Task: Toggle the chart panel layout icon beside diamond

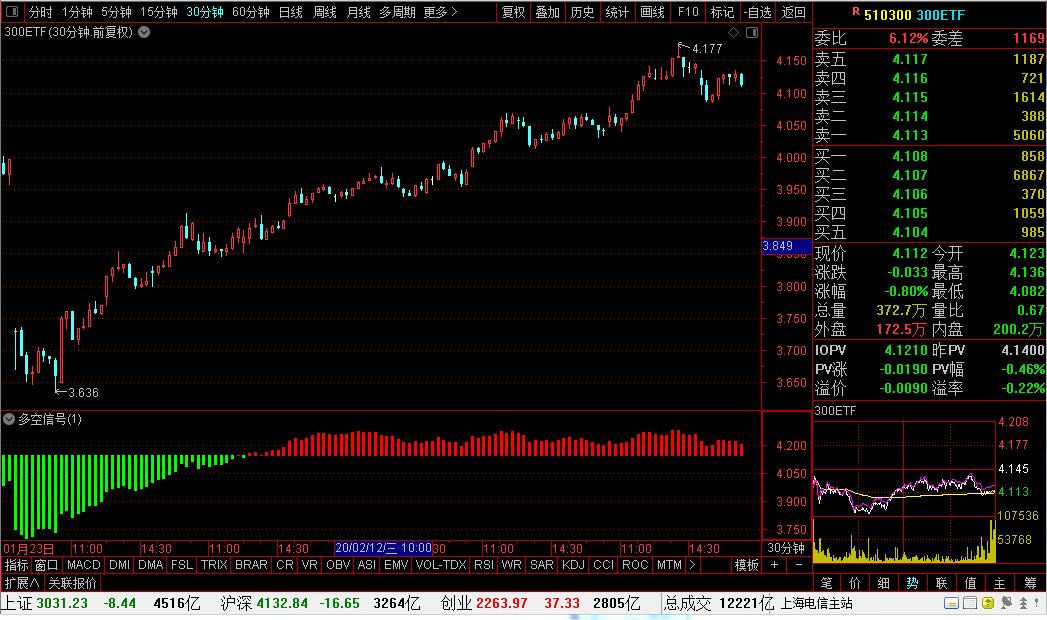Action: click(752, 32)
